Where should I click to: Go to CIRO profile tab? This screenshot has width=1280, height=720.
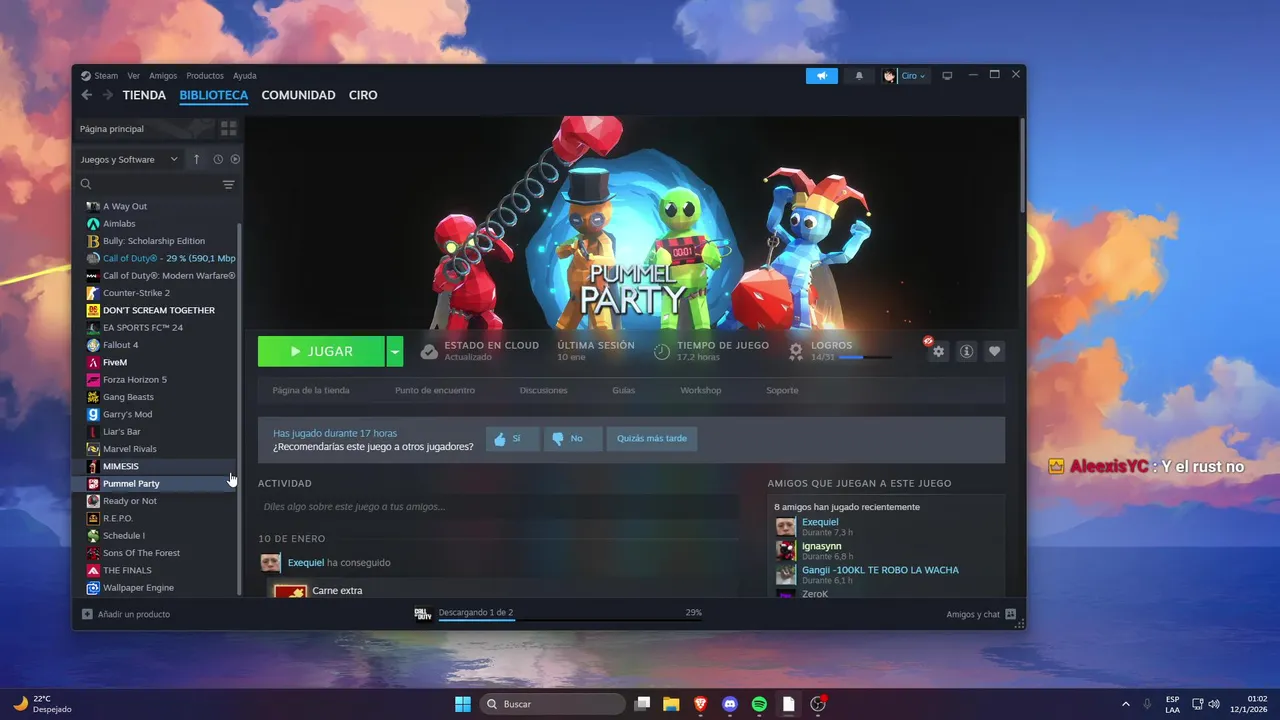click(363, 95)
